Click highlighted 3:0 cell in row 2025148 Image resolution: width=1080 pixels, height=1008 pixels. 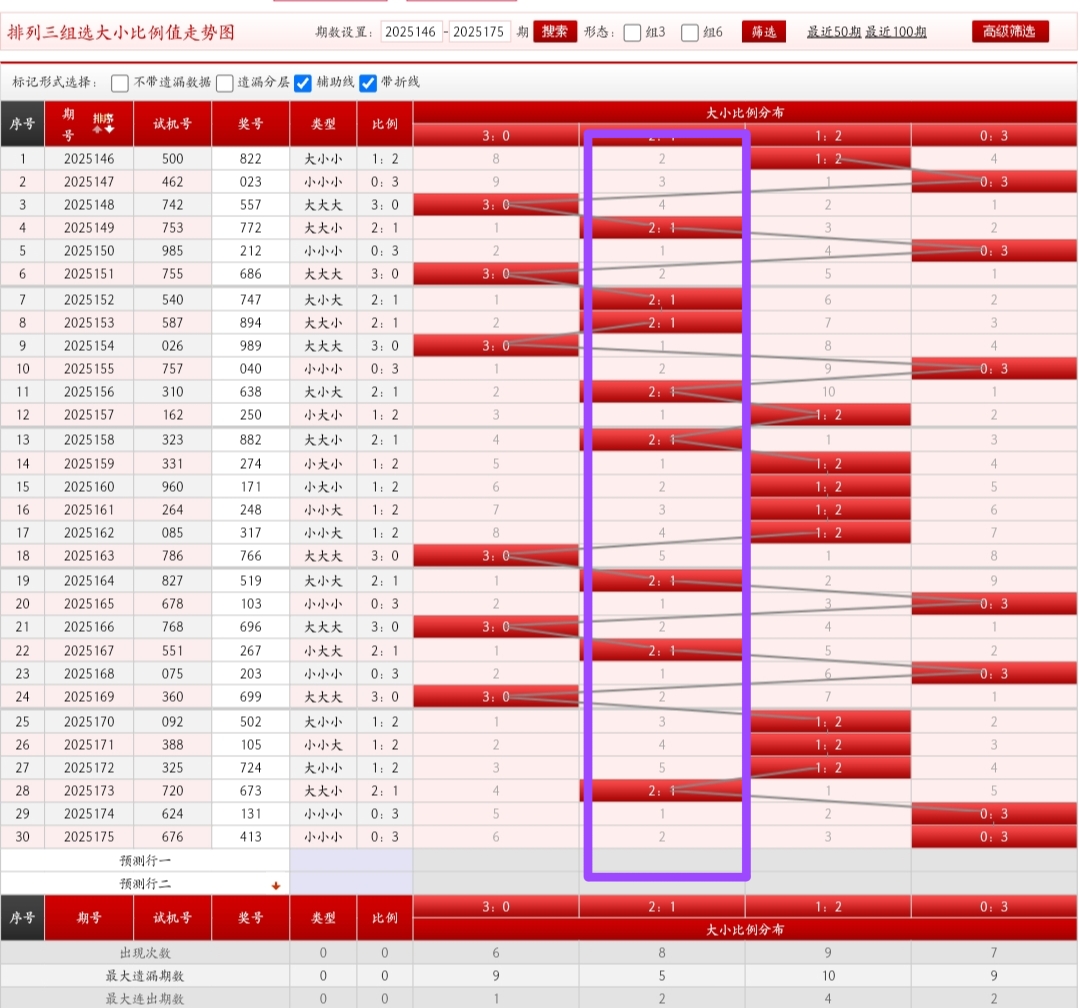(x=496, y=205)
